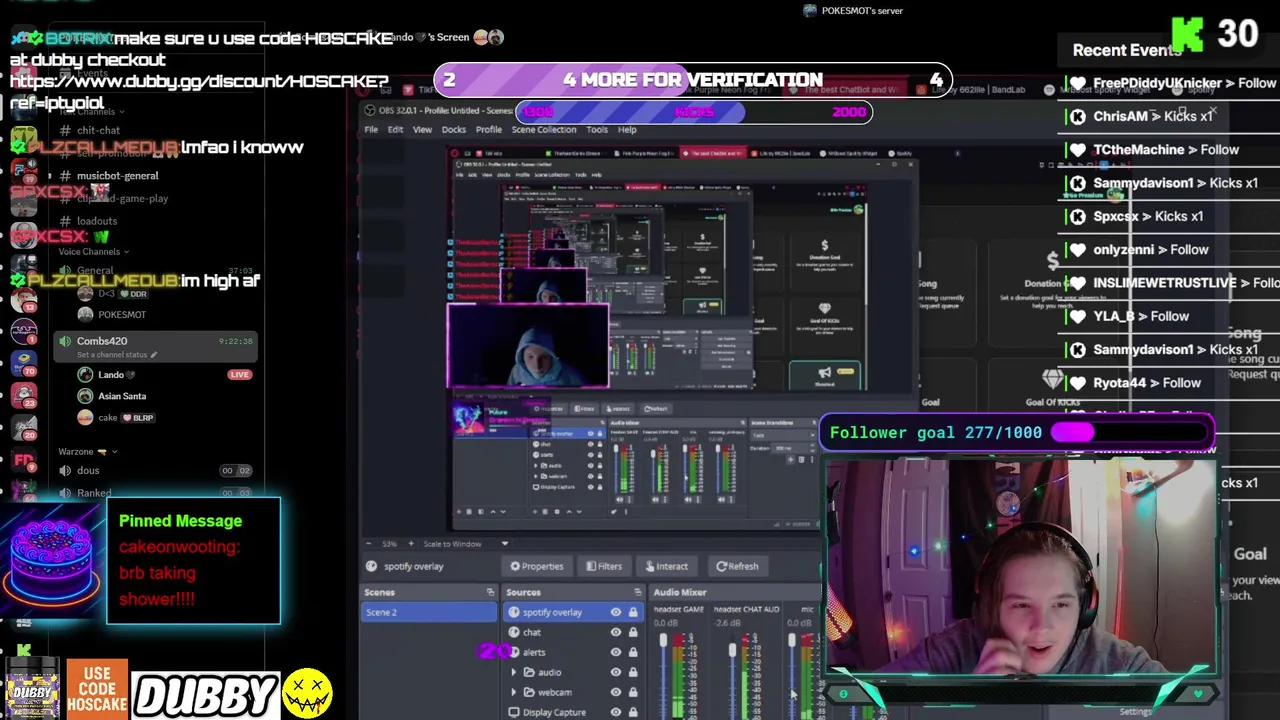Toggle the lock on the audio group
The height and width of the screenshot is (720, 1280).
point(633,672)
